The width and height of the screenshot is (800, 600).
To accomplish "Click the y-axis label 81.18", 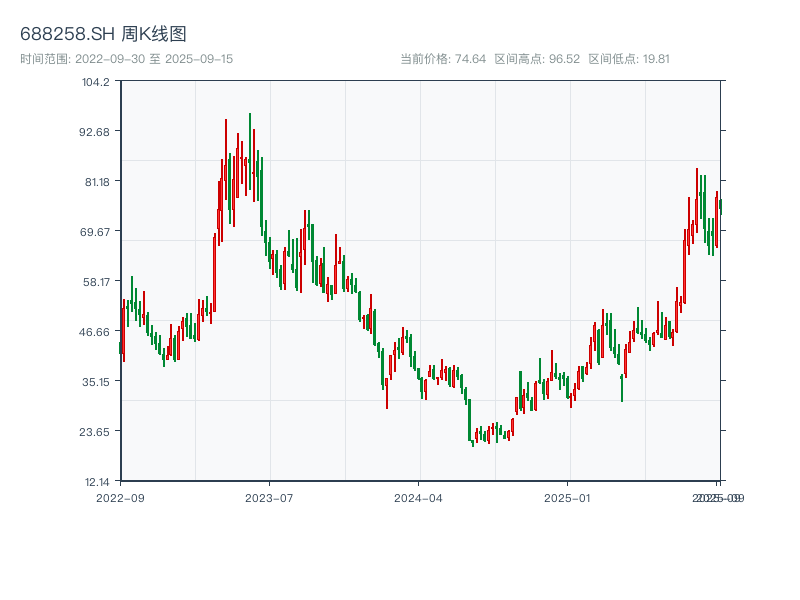I will [97, 182].
